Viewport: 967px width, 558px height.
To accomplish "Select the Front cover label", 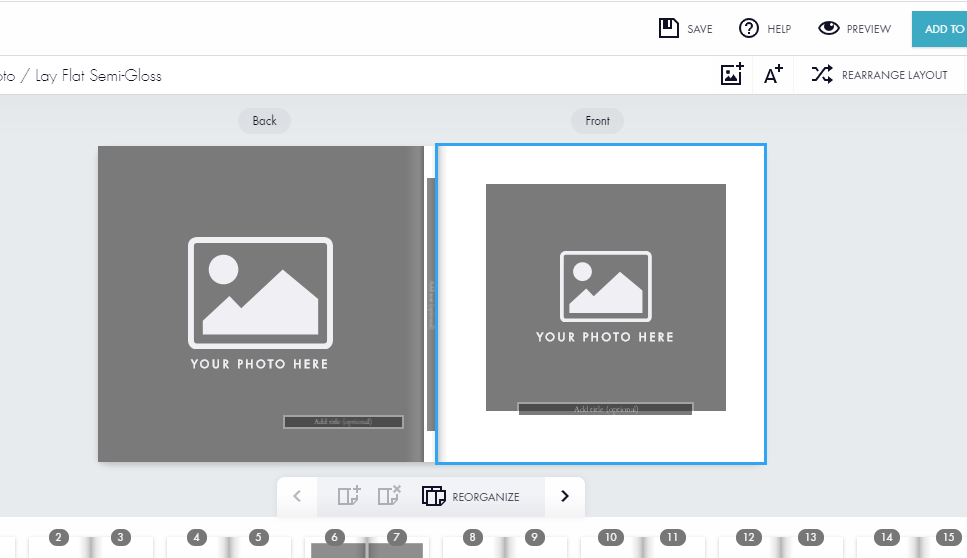I will [597, 121].
